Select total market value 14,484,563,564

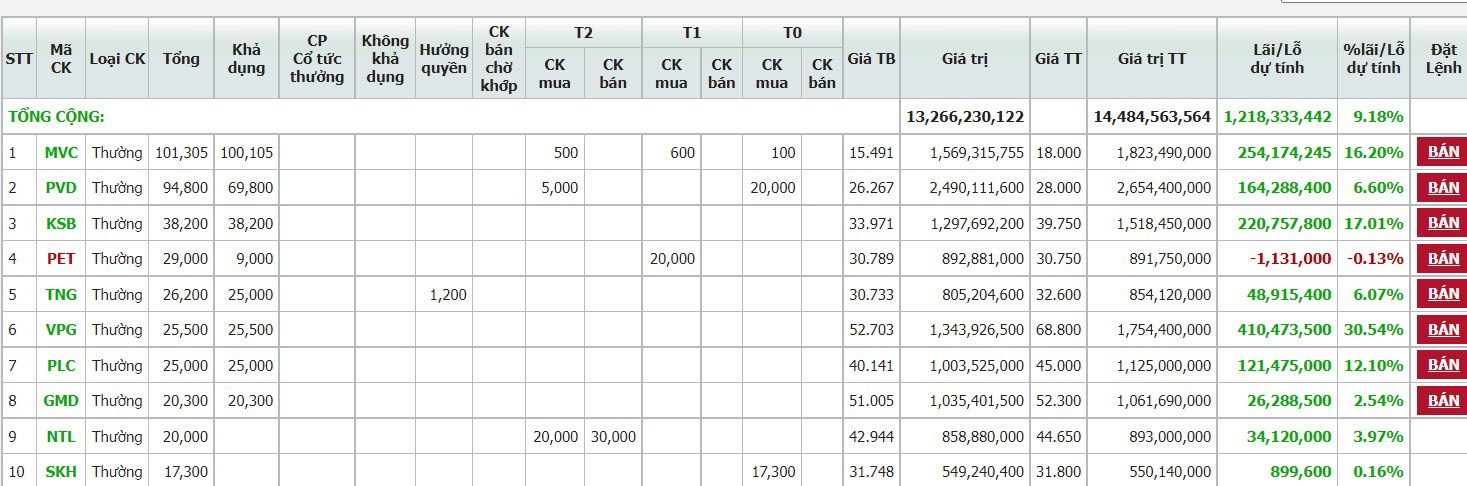click(1152, 117)
